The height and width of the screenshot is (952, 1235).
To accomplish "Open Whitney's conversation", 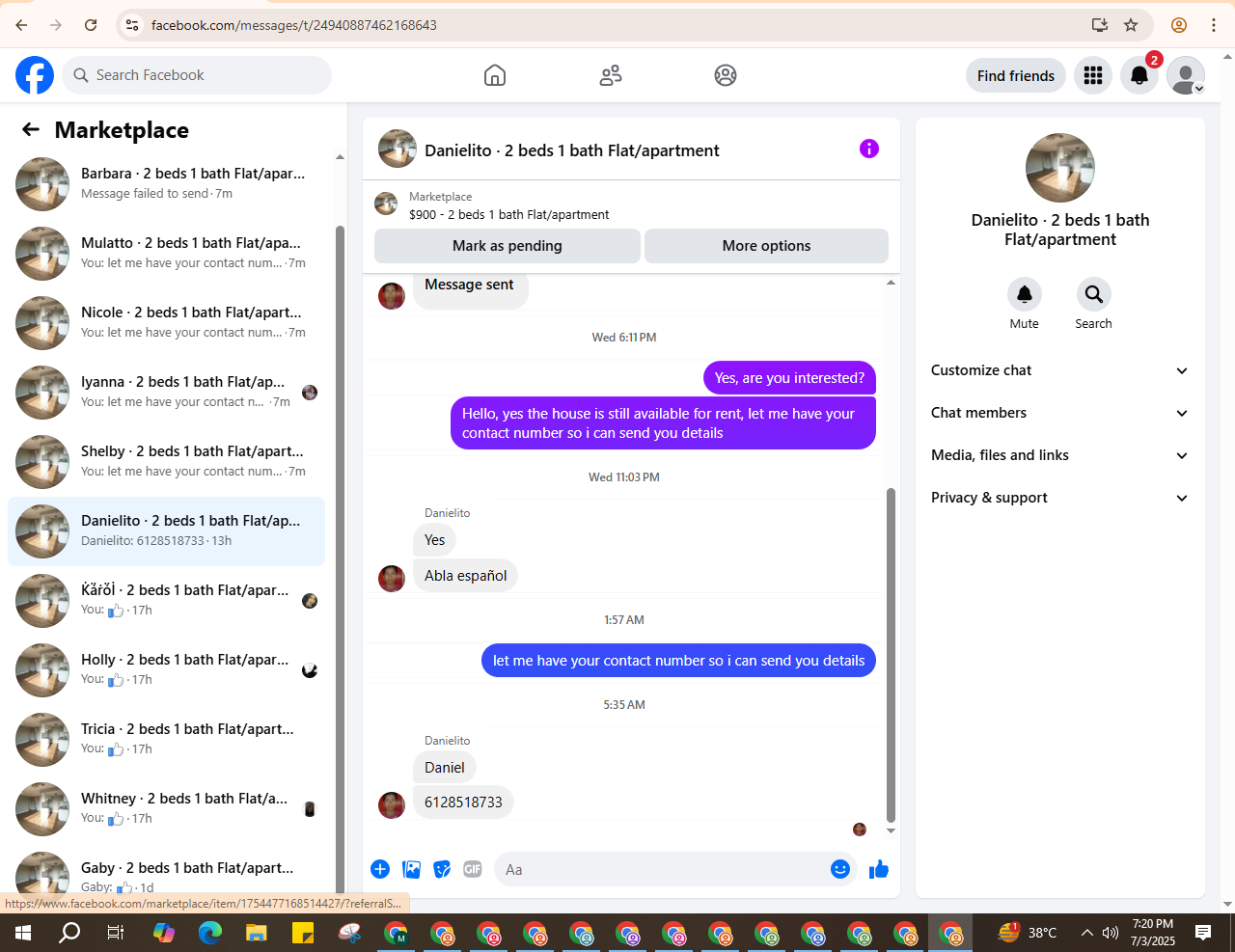I will pos(166,808).
